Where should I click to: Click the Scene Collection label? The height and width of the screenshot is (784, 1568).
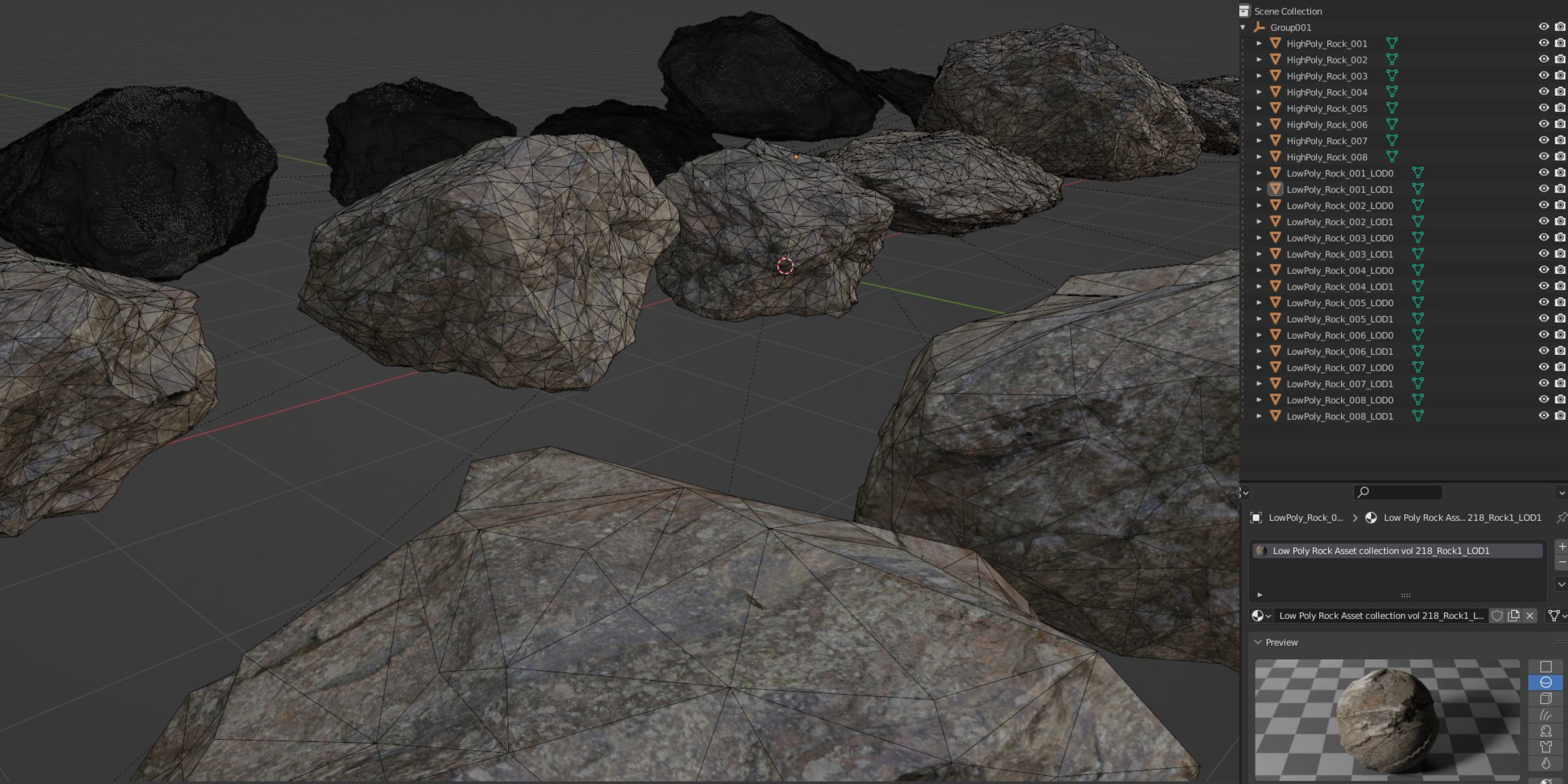coord(1288,11)
